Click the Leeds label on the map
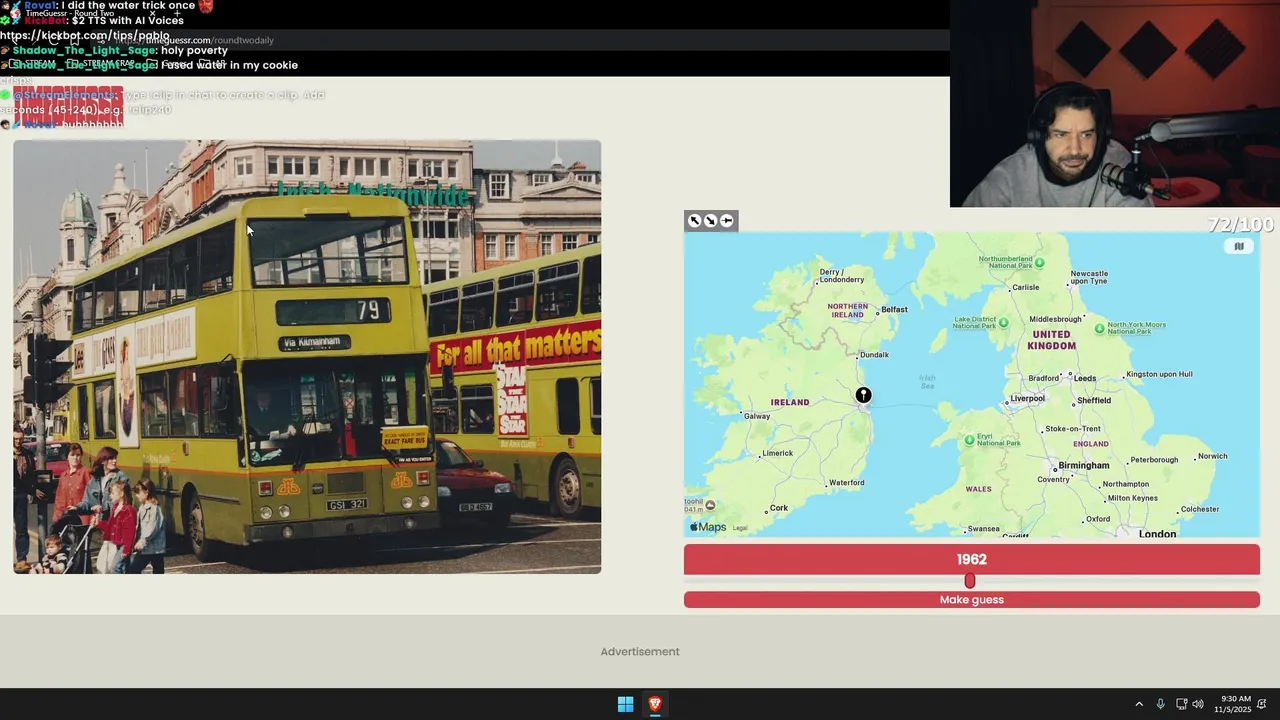Viewport: 1280px width, 720px height. 1085,379
